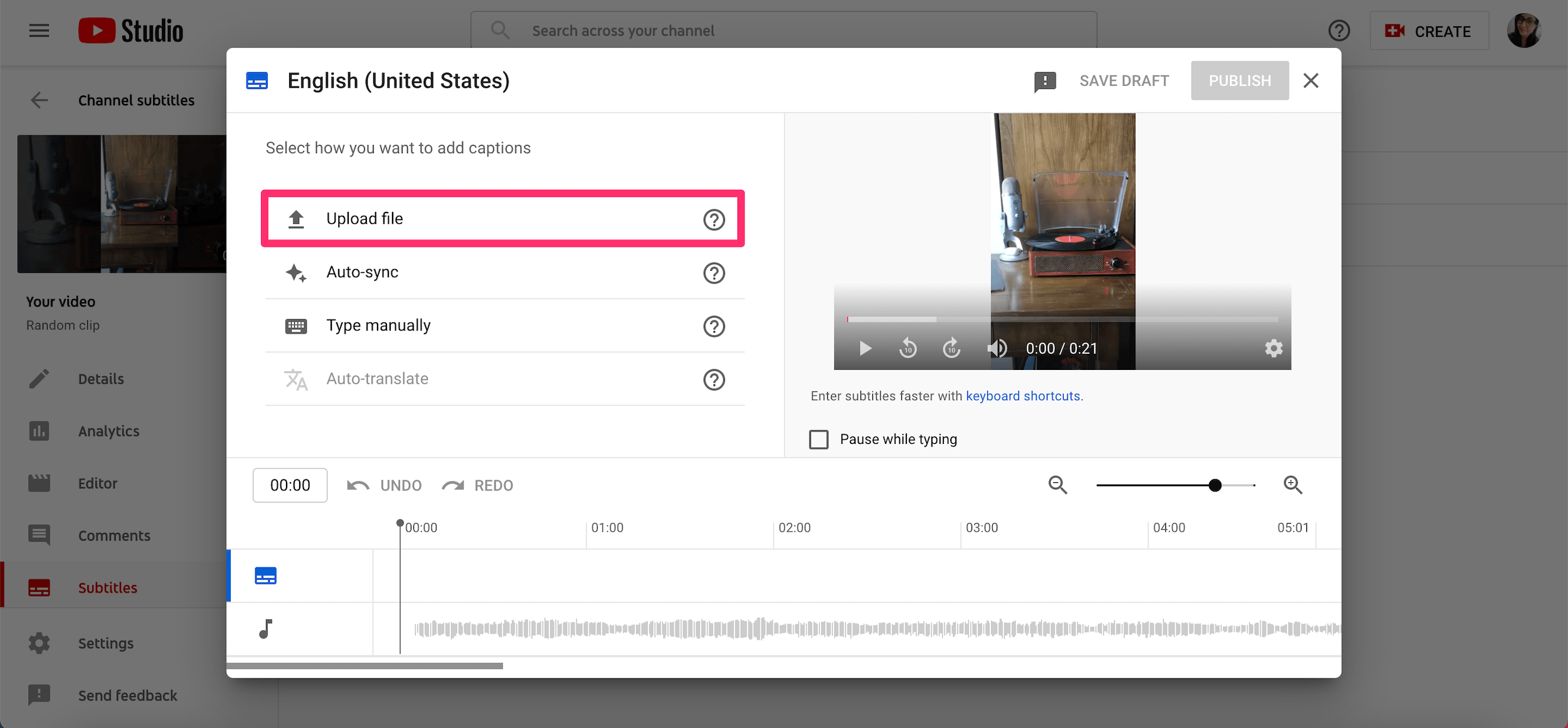The width and height of the screenshot is (1568, 728).
Task: Click the video thumbnail in sidebar
Action: click(122, 204)
